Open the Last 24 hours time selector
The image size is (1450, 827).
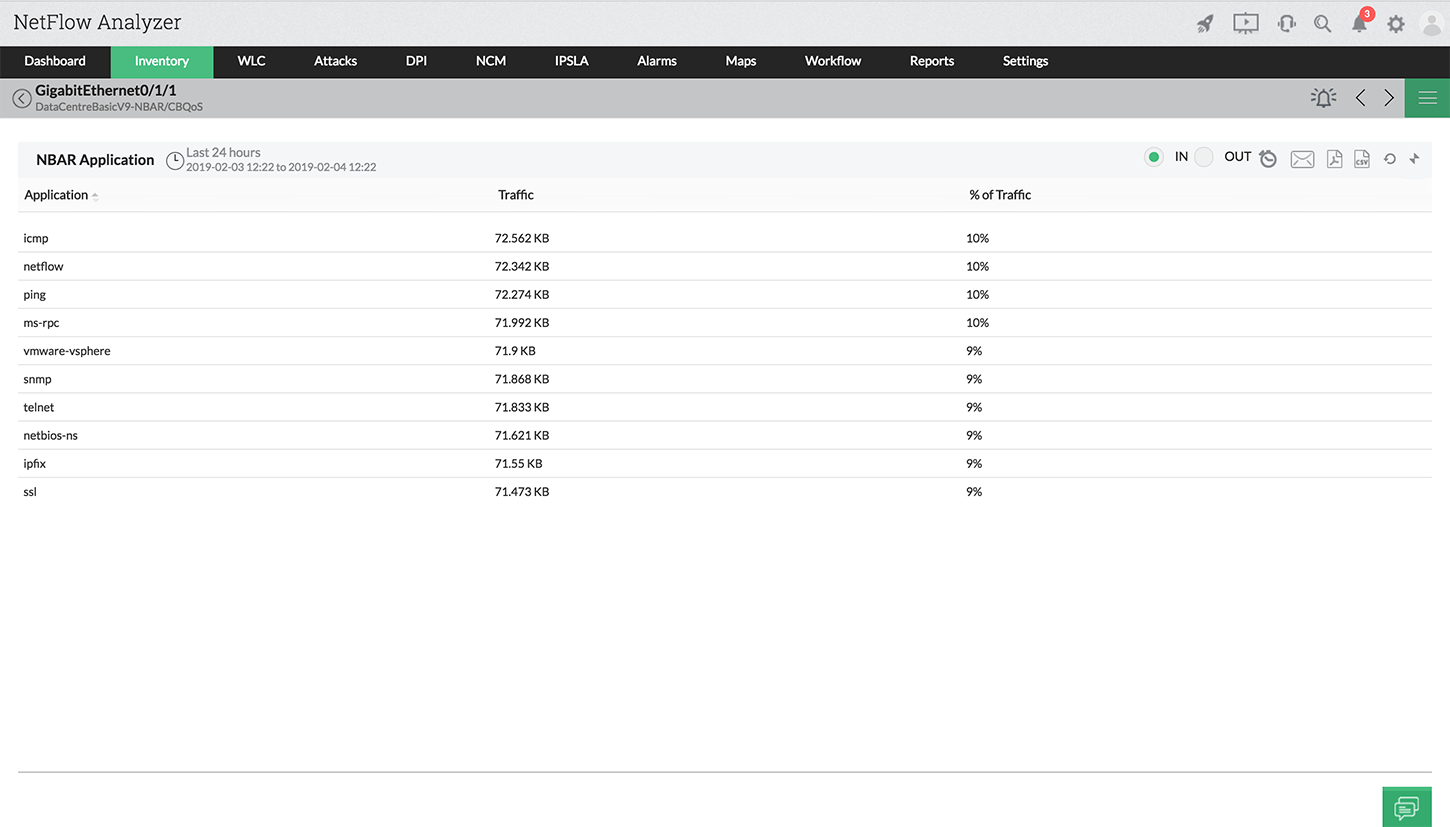point(175,160)
